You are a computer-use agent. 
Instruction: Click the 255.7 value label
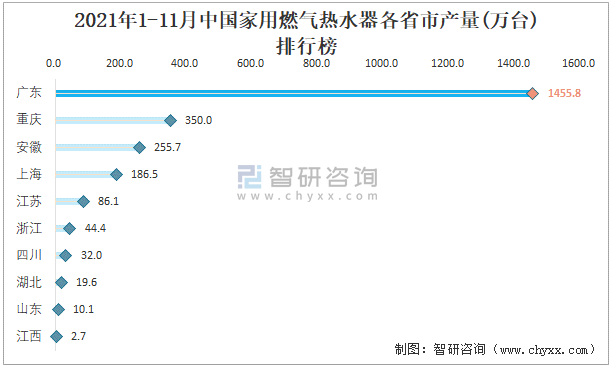point(168,147)
